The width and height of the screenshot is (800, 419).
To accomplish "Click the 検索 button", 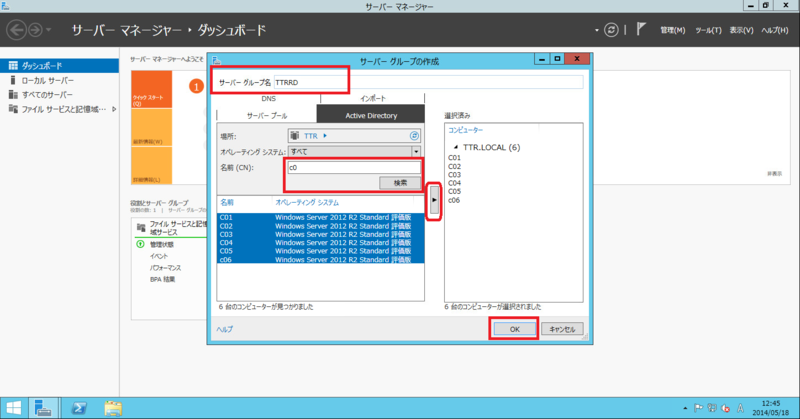I will [400, 183].
